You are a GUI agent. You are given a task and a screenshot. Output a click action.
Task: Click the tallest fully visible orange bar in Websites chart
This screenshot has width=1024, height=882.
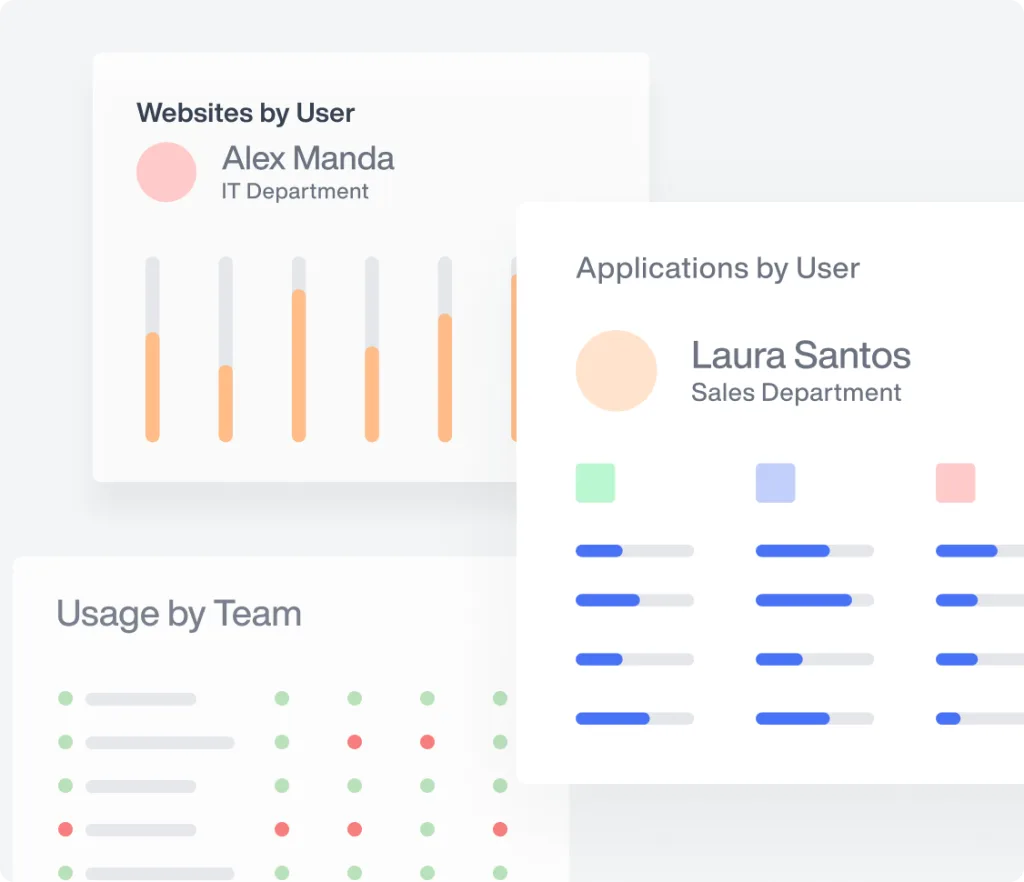click(298, 366)
